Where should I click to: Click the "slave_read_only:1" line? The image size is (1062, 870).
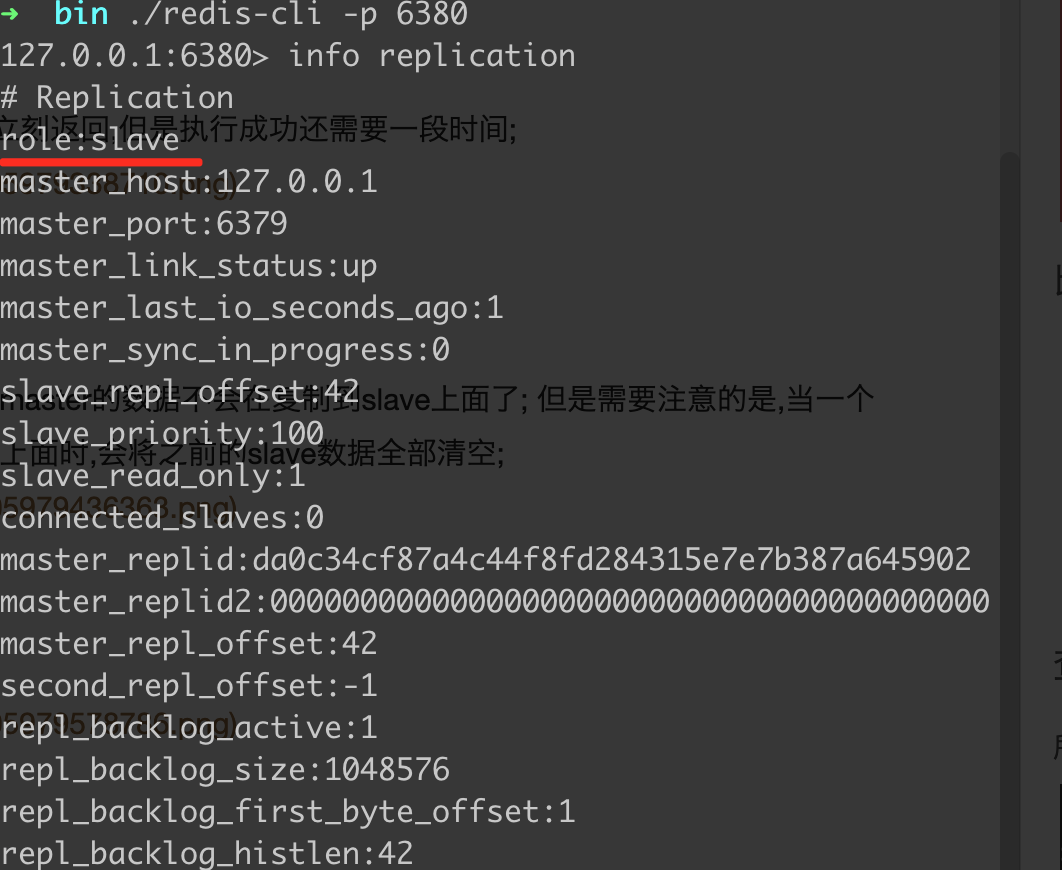(x=153, y=477)
